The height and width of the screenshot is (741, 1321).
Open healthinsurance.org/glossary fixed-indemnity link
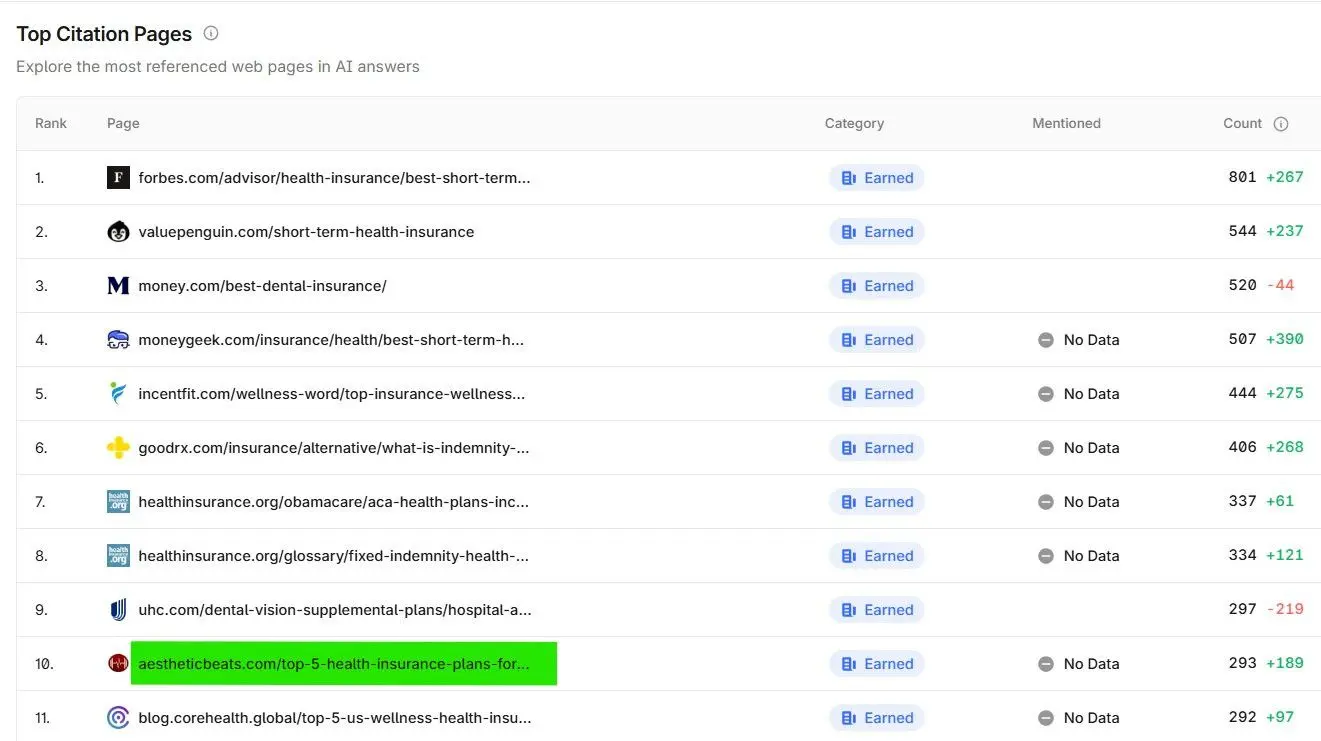[334, 556]
